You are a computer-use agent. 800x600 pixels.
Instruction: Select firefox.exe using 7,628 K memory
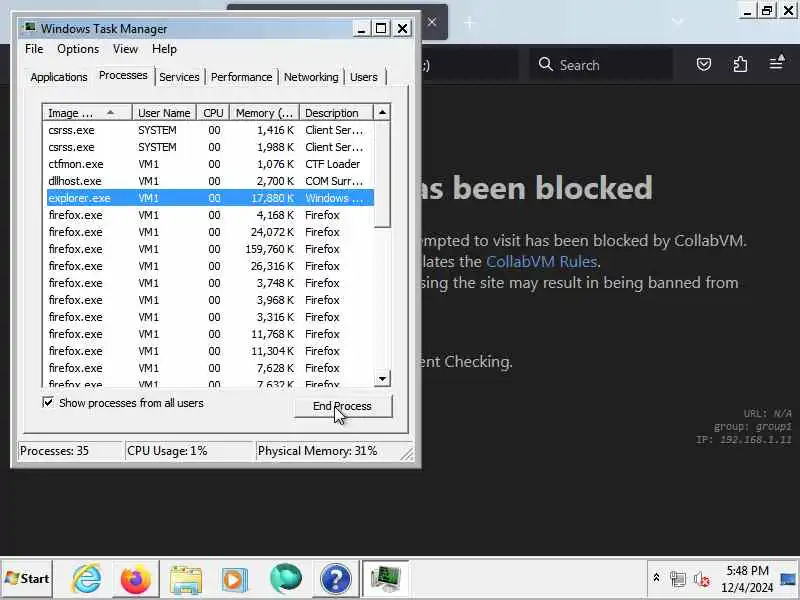click(210, 368)
